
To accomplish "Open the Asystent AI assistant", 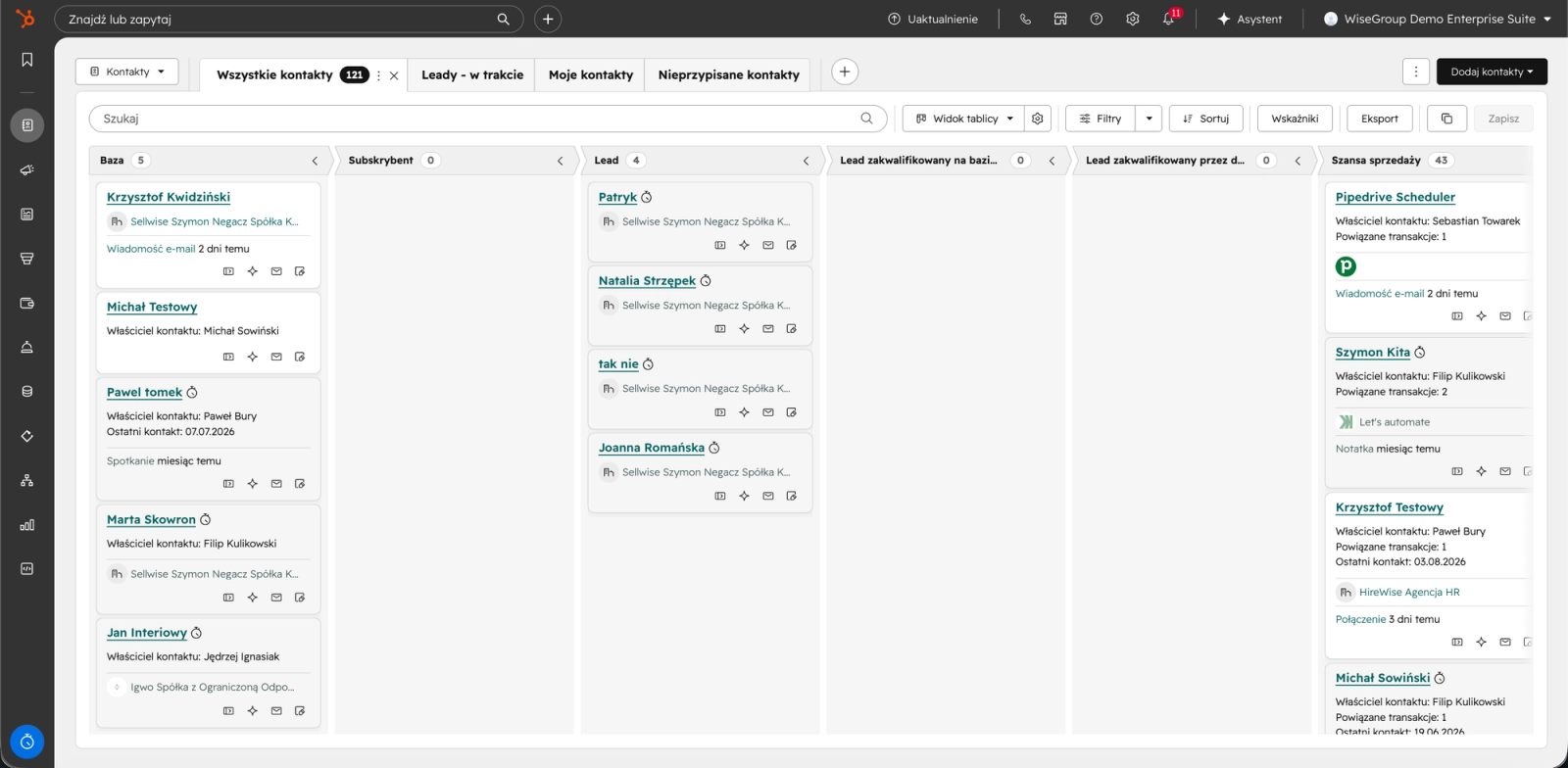I will (x=1249, y=19).
